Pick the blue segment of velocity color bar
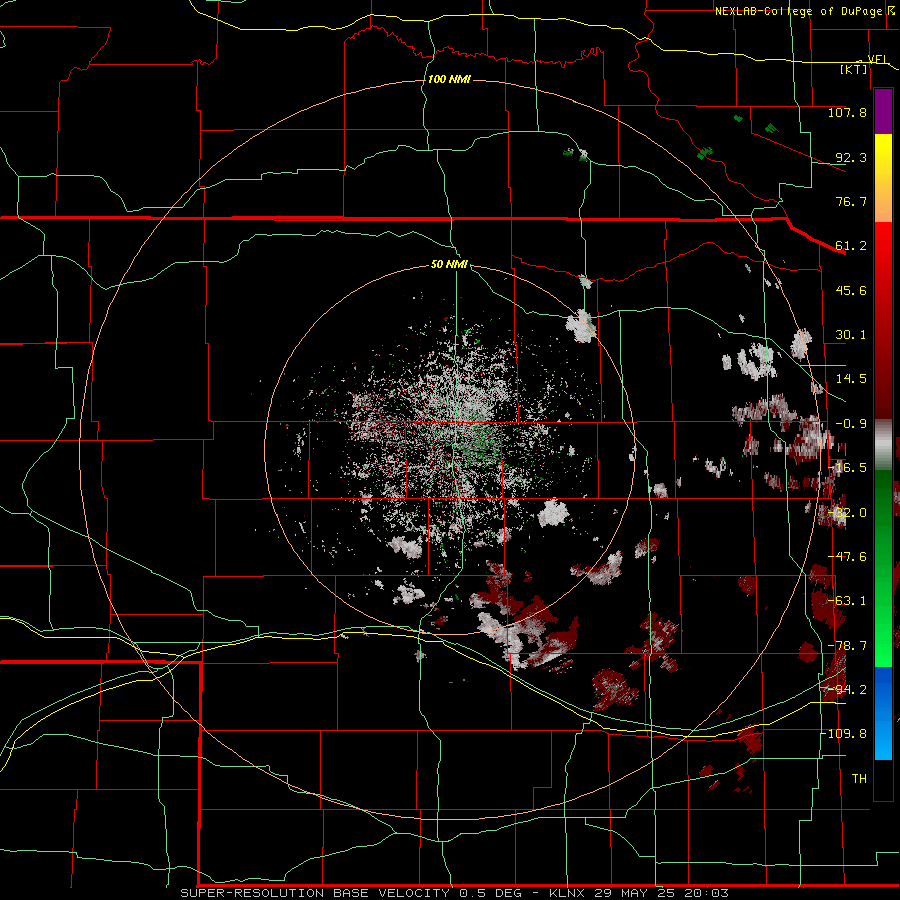900x900 pixels. click(883, 713)
